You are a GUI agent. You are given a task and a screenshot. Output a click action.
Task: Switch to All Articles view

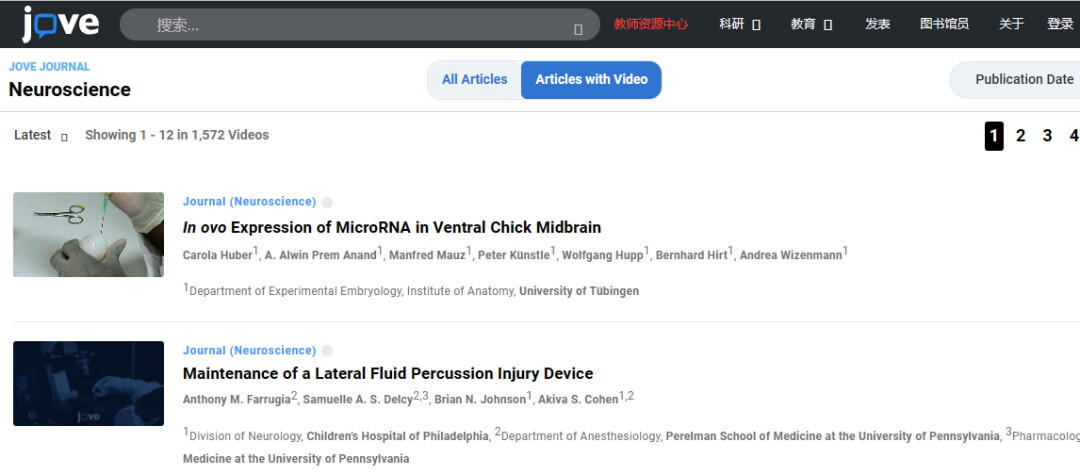(474, 80)
